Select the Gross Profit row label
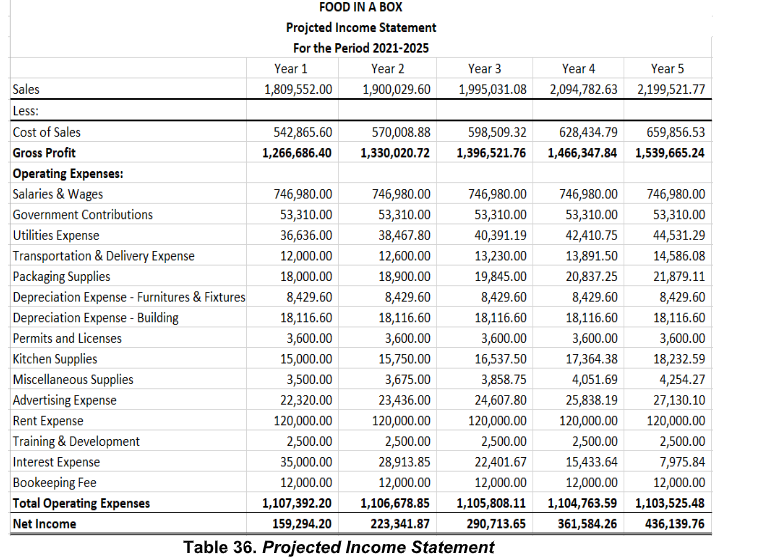759x560 pixels. tap(44, 153)
